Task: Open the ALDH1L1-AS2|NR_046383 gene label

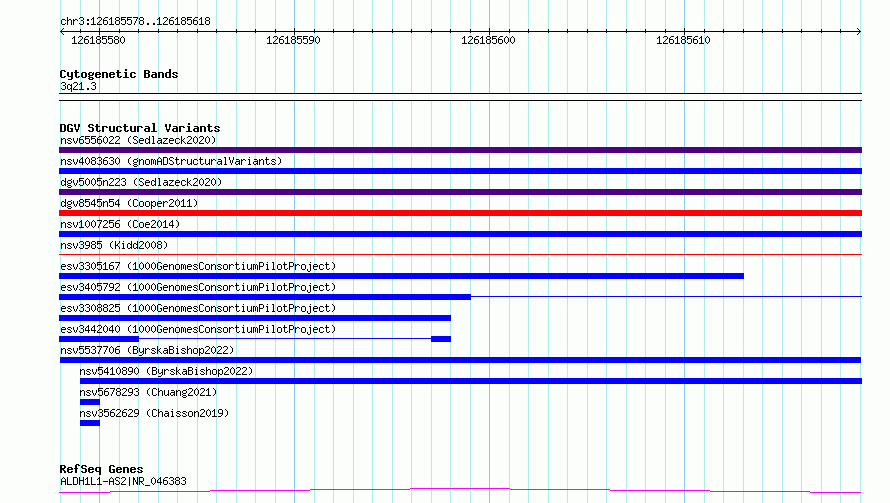Action: click(123, 481)
